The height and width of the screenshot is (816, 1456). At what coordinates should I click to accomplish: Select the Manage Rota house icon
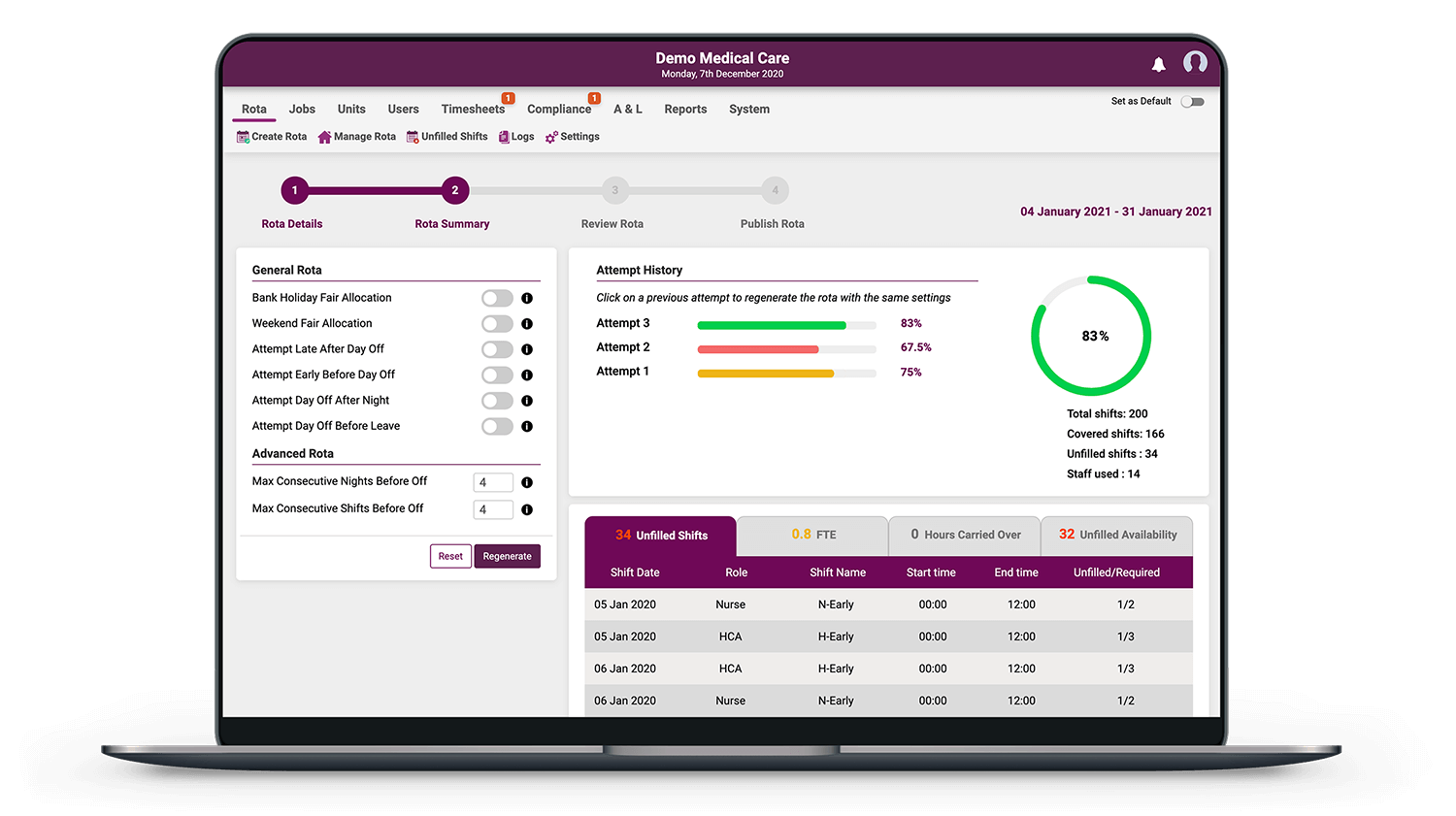[322, 136]
